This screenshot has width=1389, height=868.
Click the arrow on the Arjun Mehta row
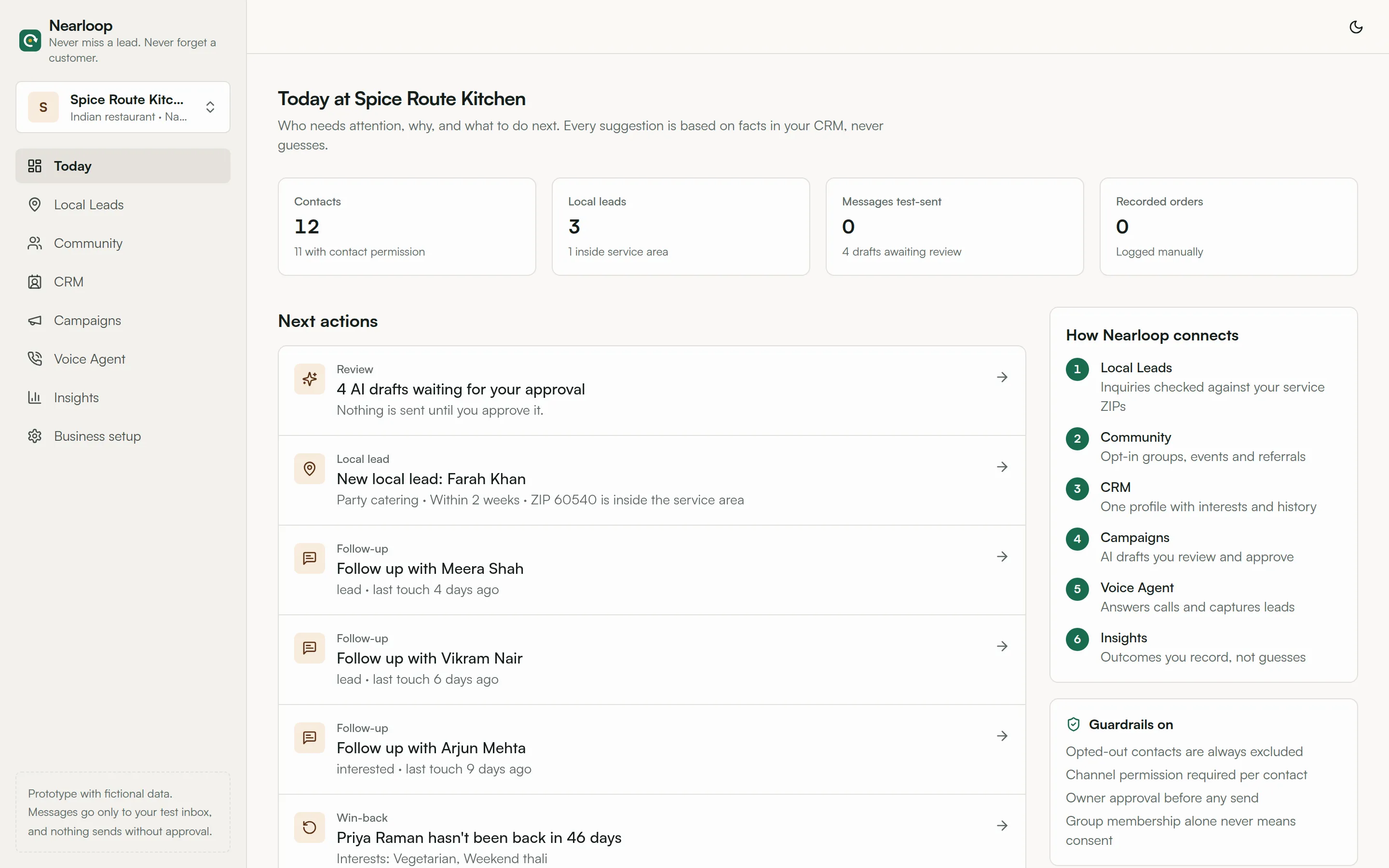[1002, 736]
